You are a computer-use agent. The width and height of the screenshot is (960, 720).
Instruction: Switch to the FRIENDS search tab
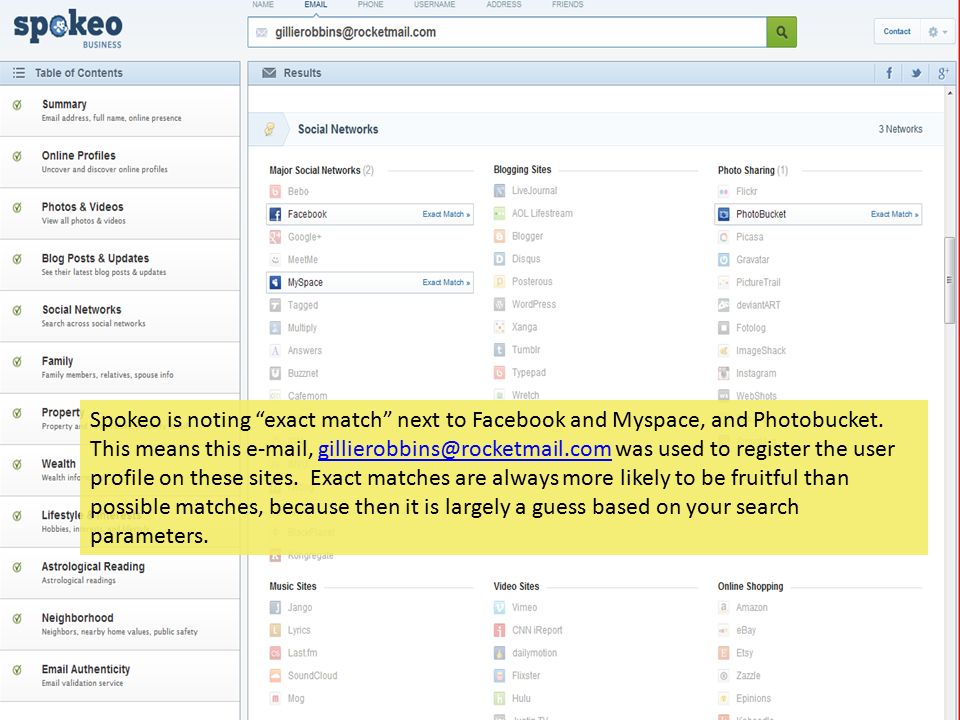click(x=568, y=4)
